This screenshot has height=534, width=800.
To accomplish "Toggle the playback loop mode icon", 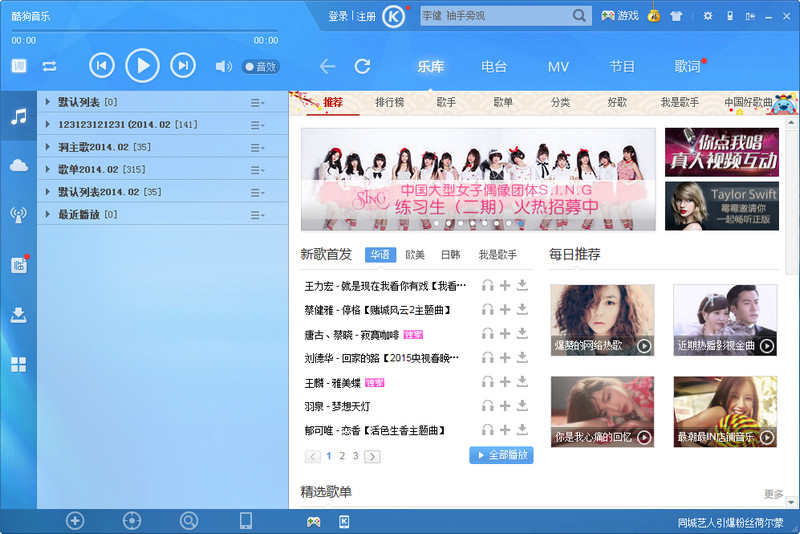I will pos(49,67).
